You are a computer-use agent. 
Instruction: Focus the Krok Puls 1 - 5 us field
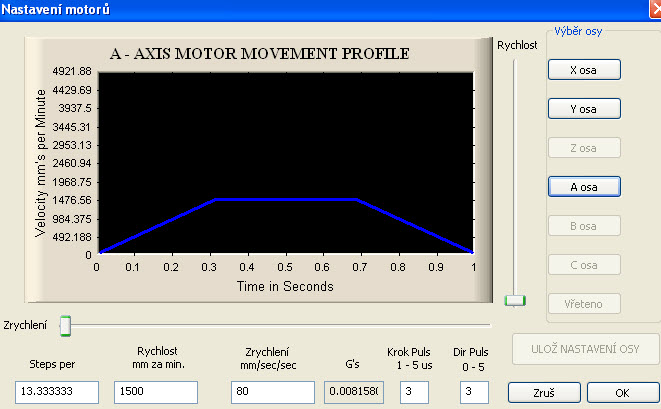pos(414,392)
